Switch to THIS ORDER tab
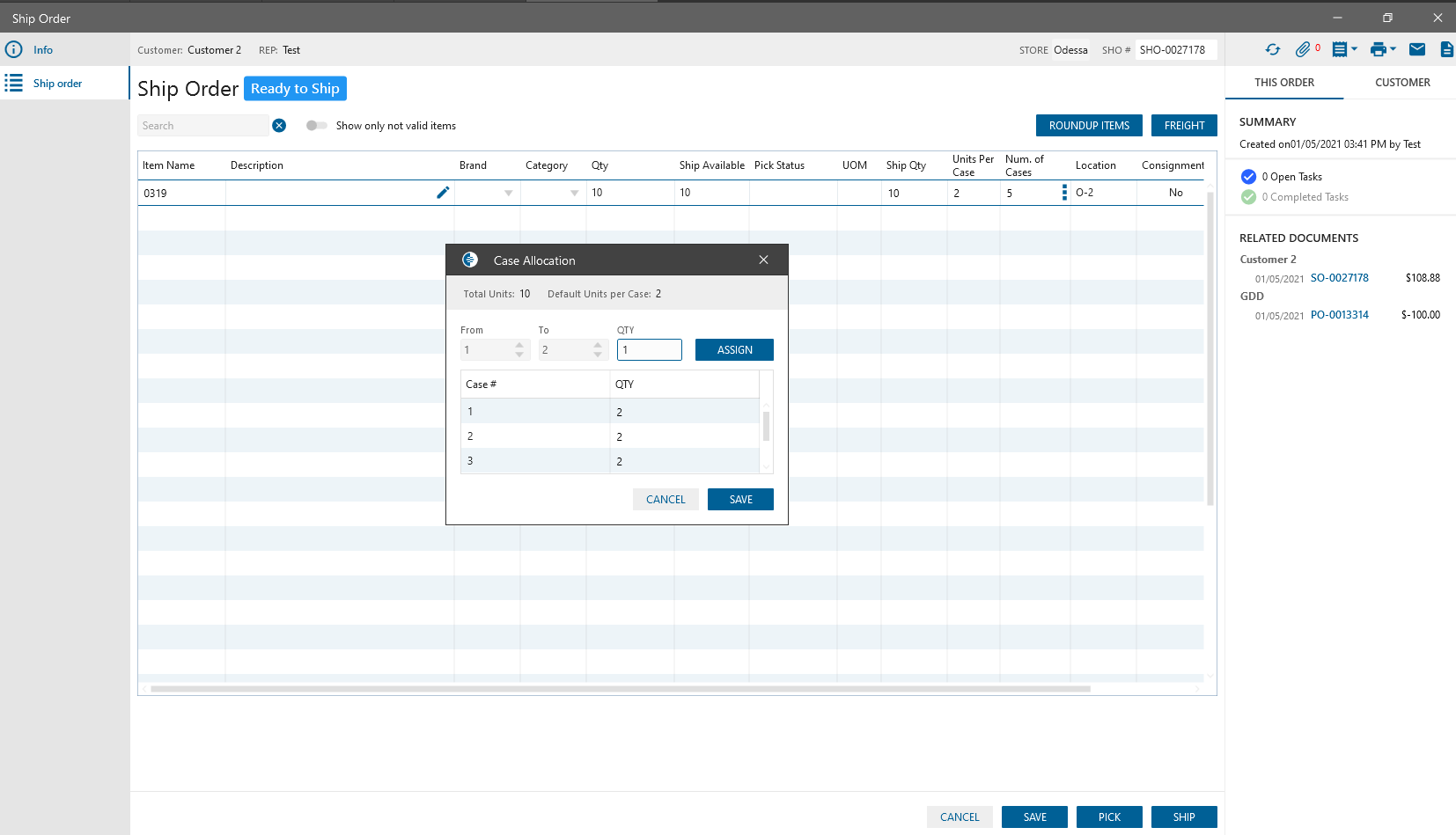The image size is (1456, 835). (x=1284, y=83)
